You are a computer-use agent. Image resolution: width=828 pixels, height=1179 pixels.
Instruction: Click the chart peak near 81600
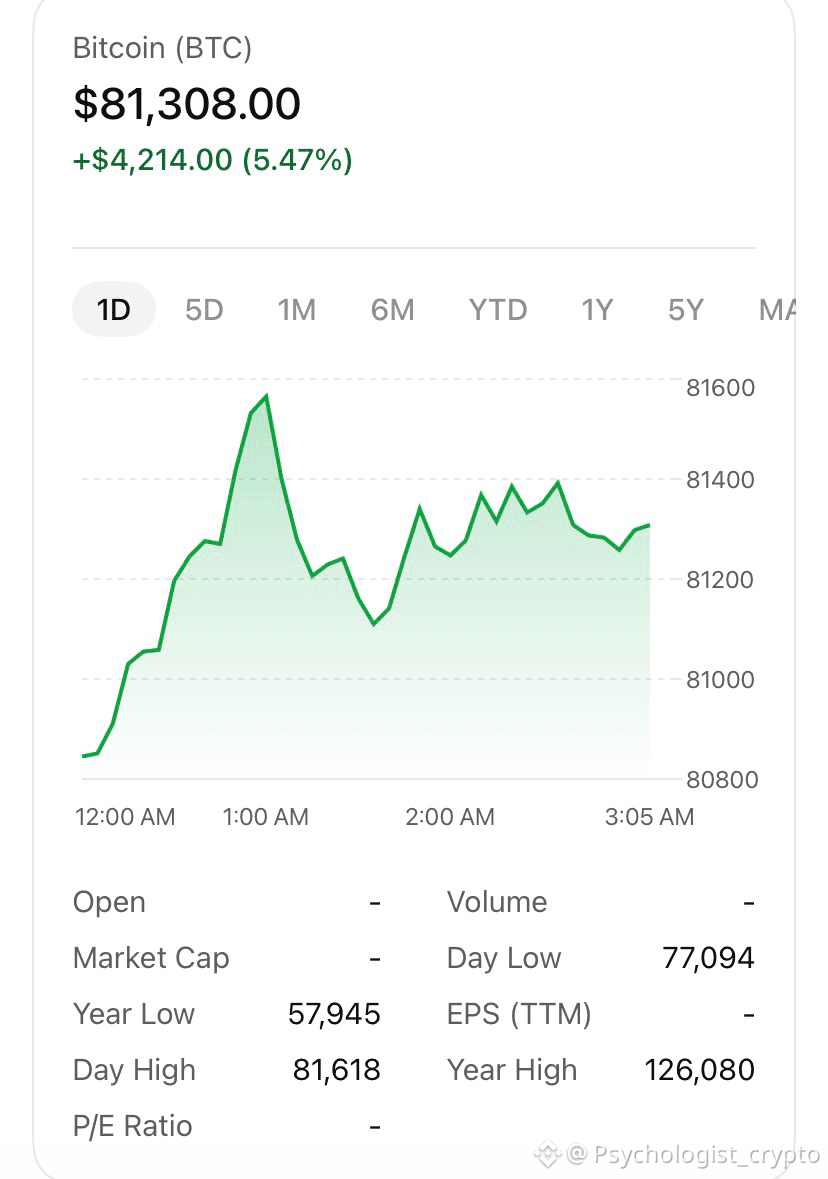[x=266, y=396]
